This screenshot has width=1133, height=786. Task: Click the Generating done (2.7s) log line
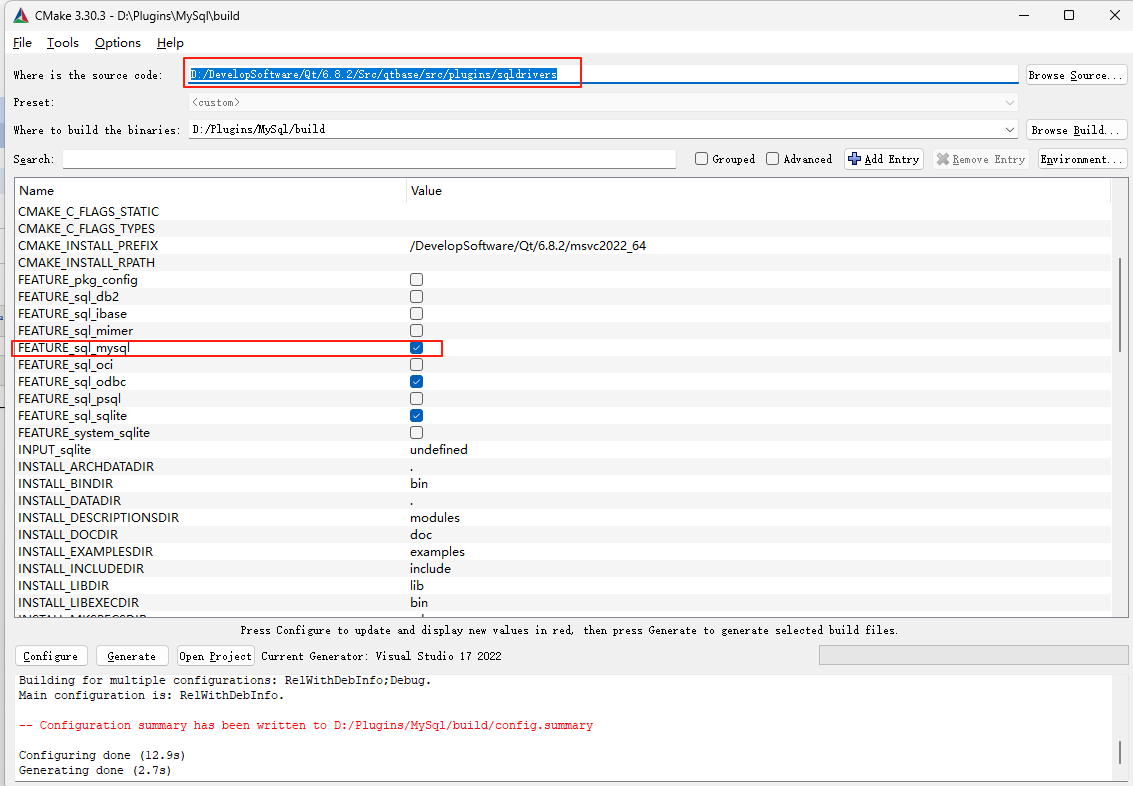(95, 770)
